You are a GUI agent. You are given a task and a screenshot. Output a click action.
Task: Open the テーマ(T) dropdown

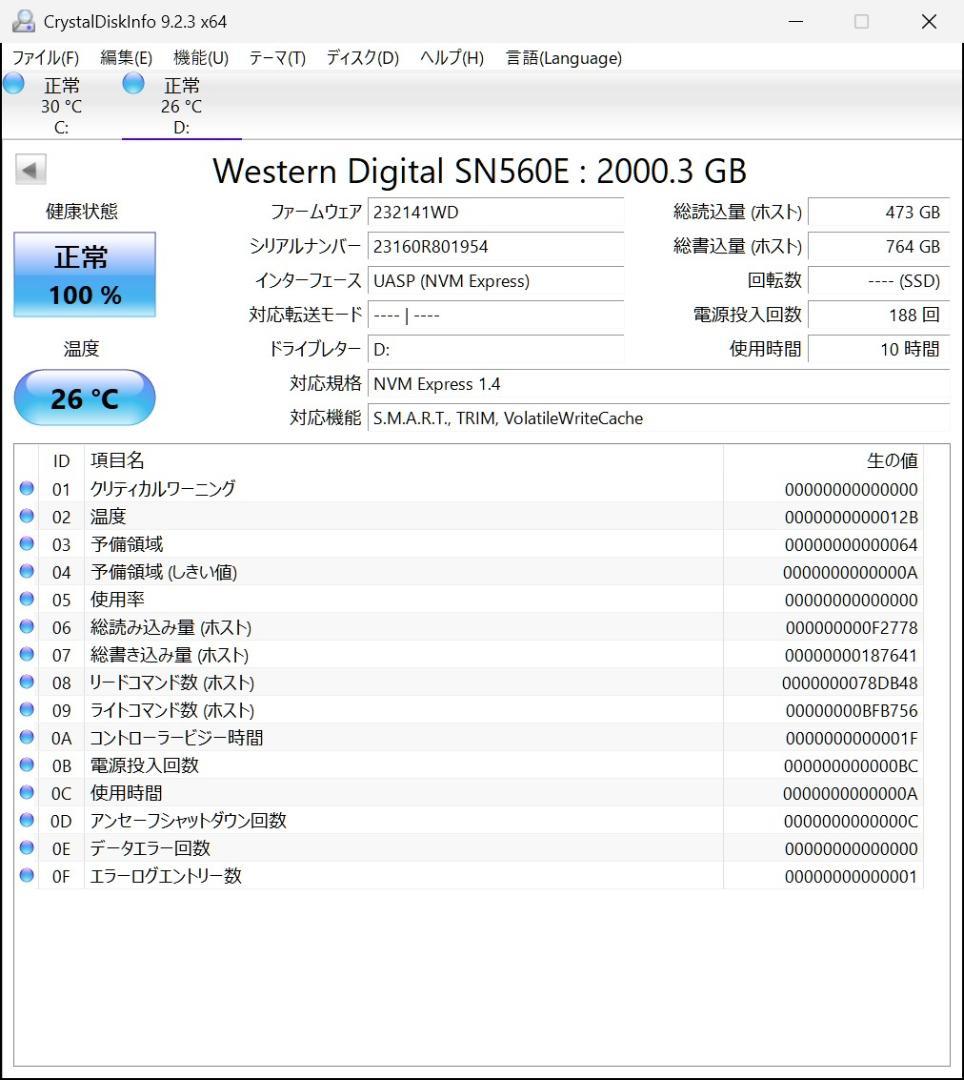[276, 58]
